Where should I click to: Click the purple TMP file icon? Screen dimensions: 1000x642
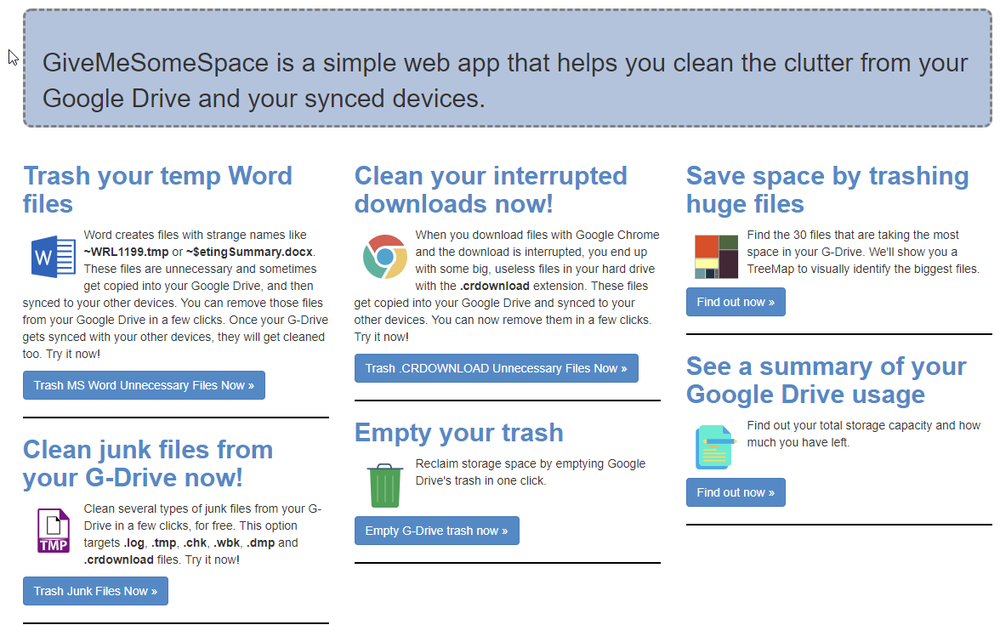(54, 530)
